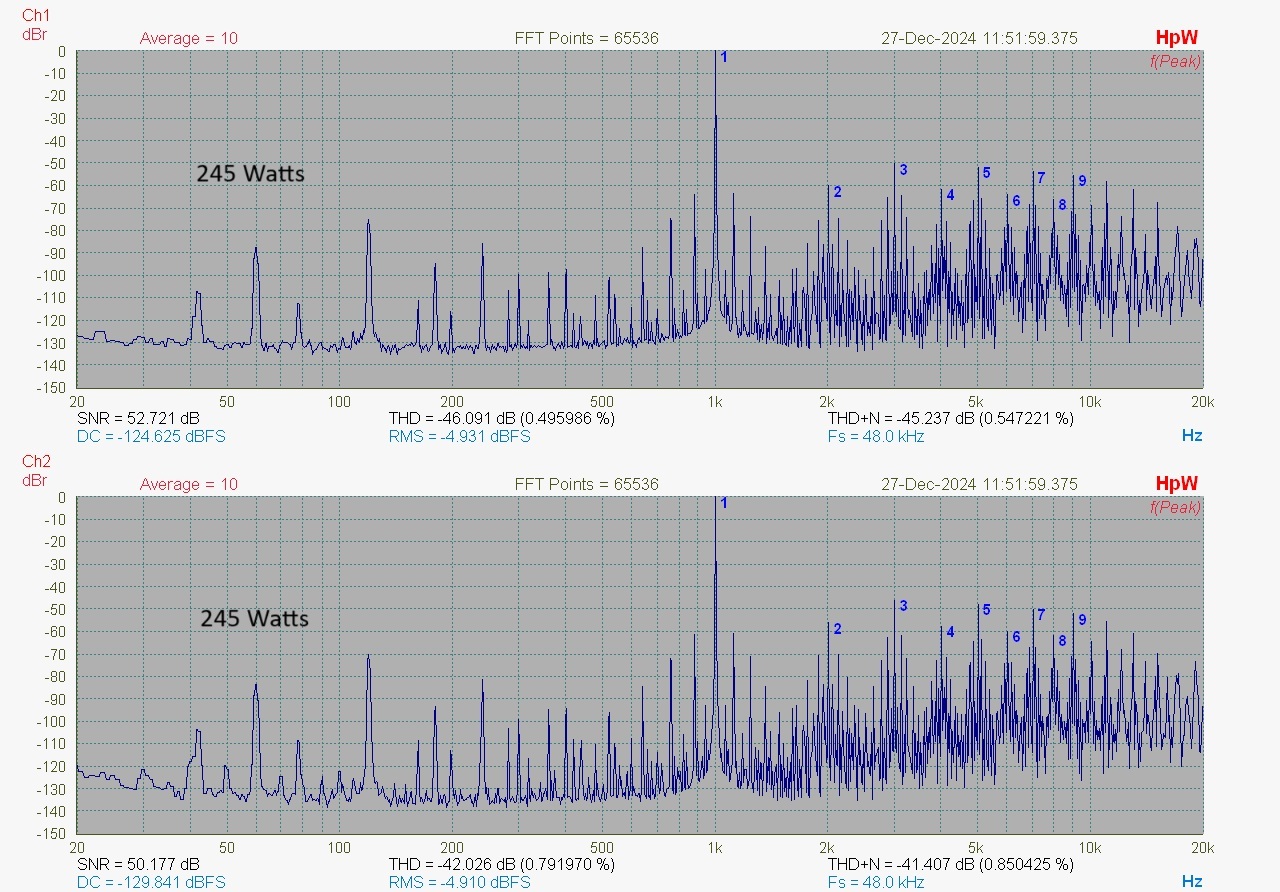
Task: Click 20k frequency tick on Ch1 axis
Action: (1202, 402)
